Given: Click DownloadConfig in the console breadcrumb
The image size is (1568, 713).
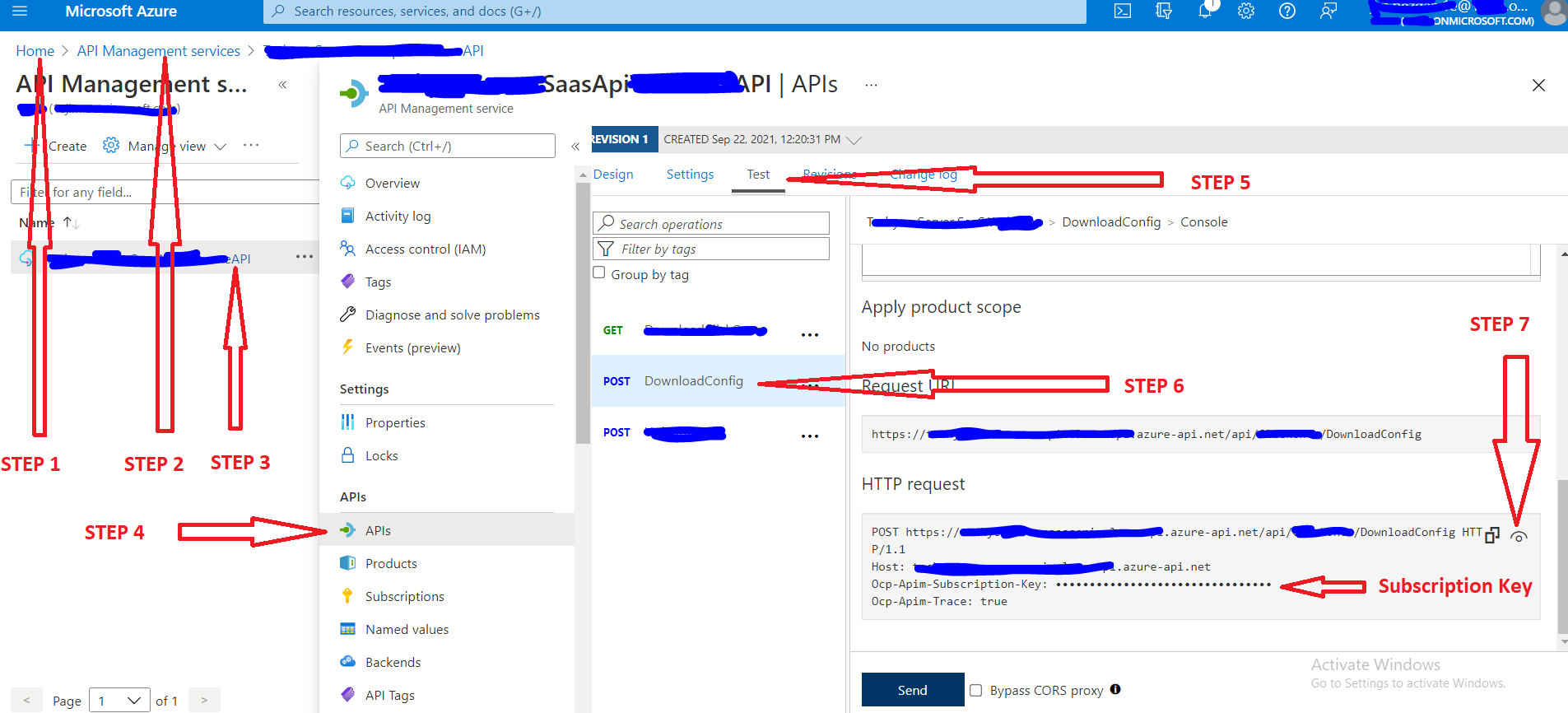Looking at the screenshot, I should pyautogui.click(x=1111, y=222).
